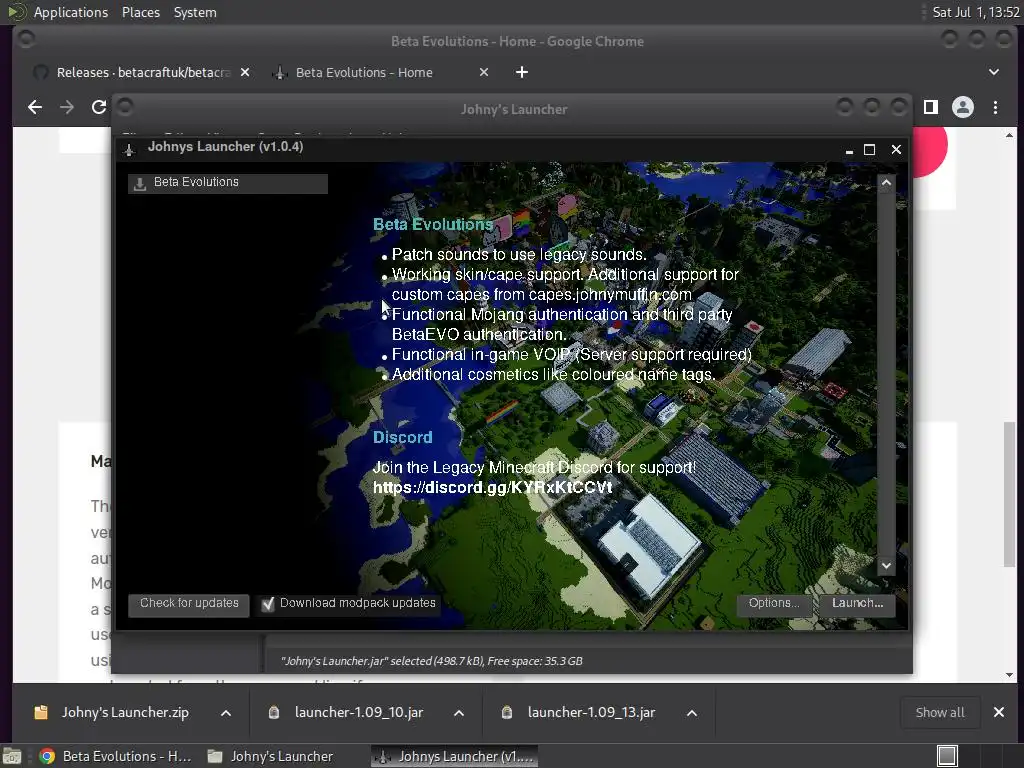Open Chrome three-dot menu
The image size is (1024, 768).
tap(995, 107)
